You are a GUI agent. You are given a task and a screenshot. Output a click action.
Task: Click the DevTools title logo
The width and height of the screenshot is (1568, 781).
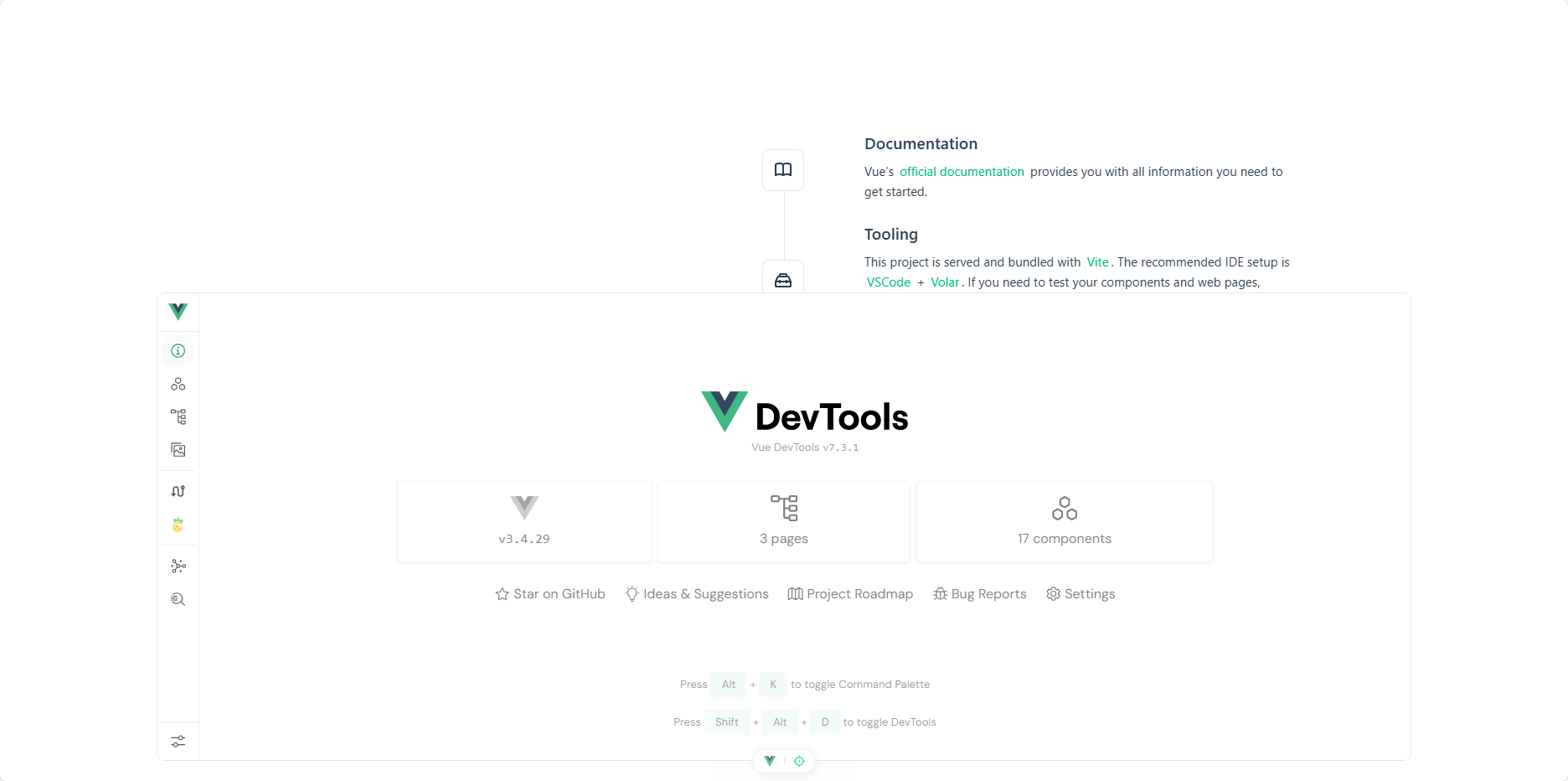pyautogui.click(x=805, y=413)
